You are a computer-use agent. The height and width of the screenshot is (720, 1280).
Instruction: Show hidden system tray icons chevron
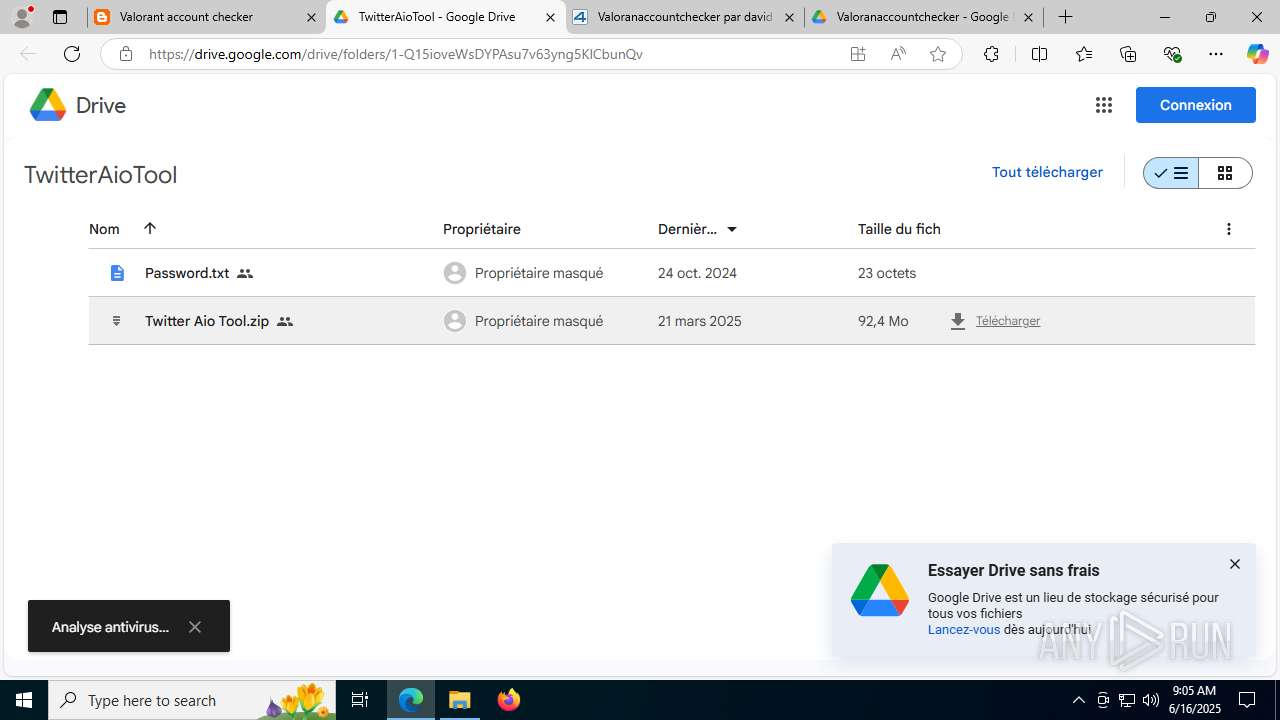(1078, 700)
